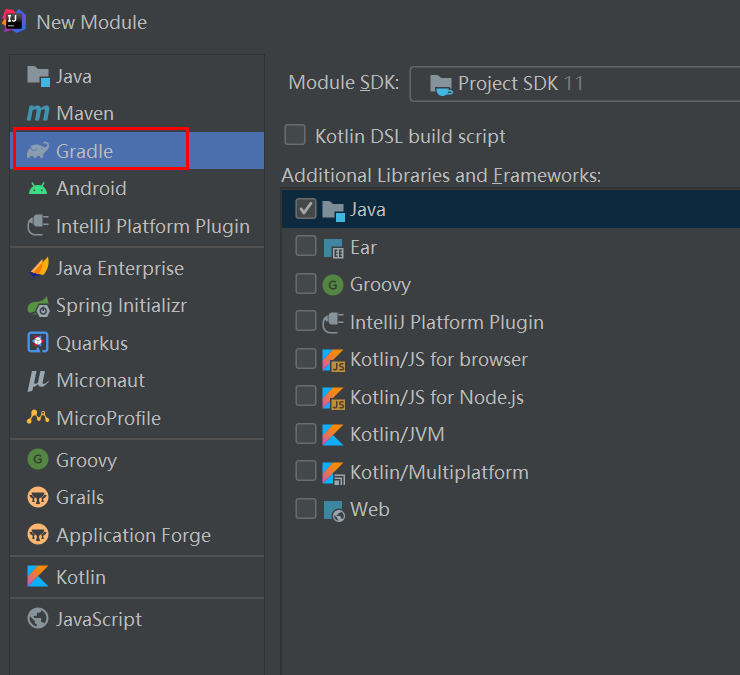The width and height of the screenshot is (740, 675).
Task: Click the 'Kotlin/Multiplatform' framework label
Action: (439, 472)
